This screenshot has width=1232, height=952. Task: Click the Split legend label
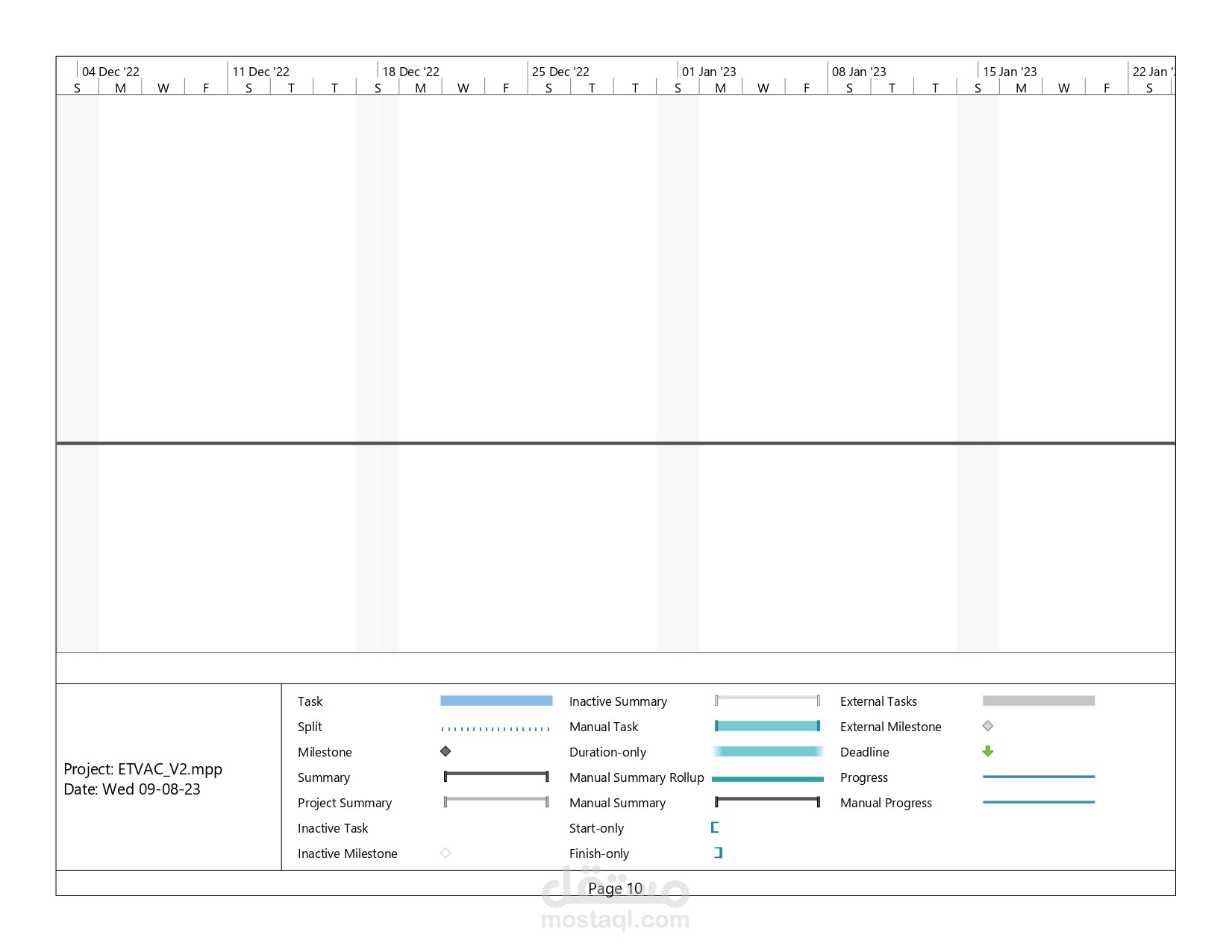[310, 727]
